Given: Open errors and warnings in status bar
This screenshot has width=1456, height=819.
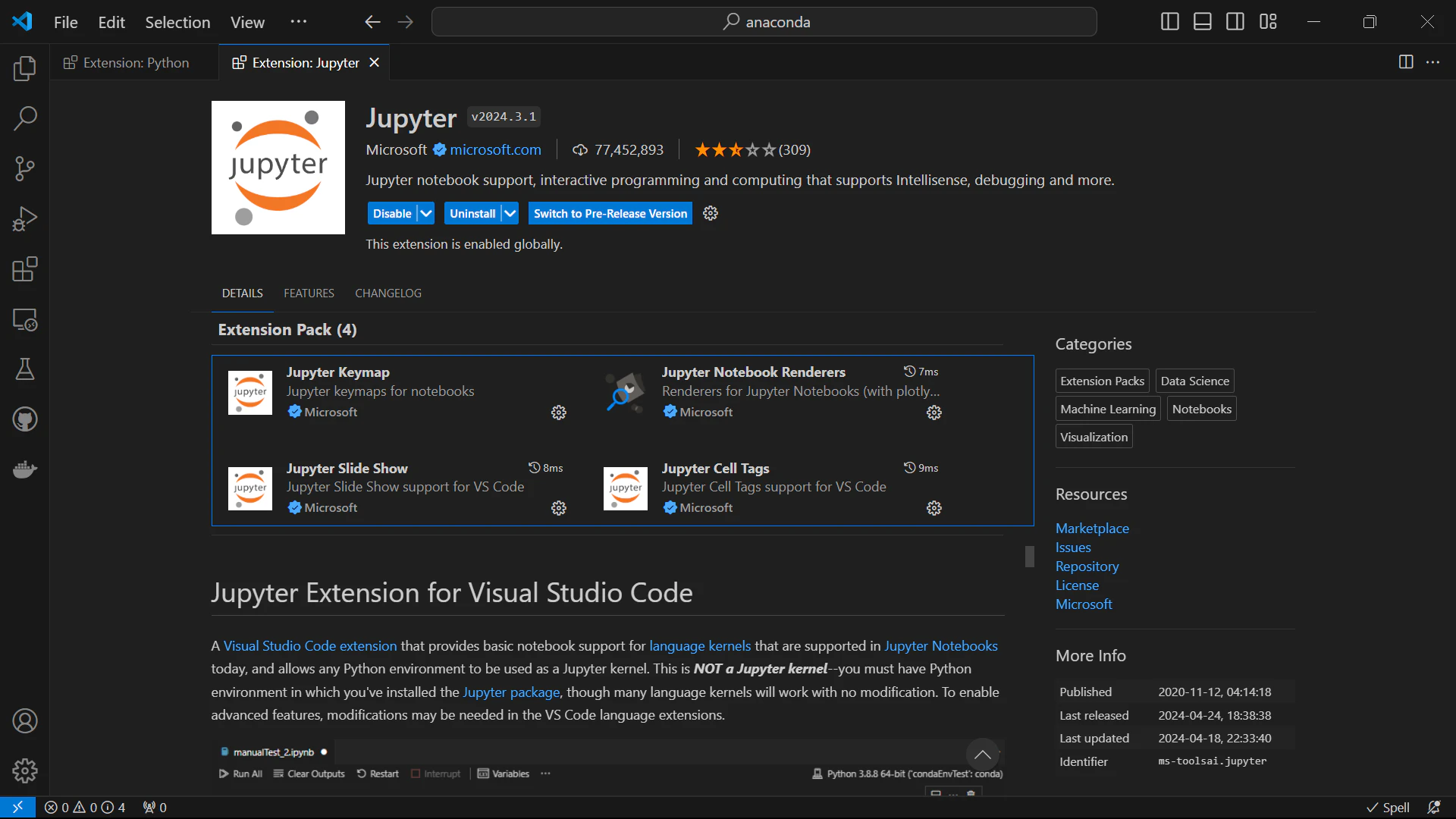Looking at the screenshot, I should pyautogui.click(x=85, y=808).
